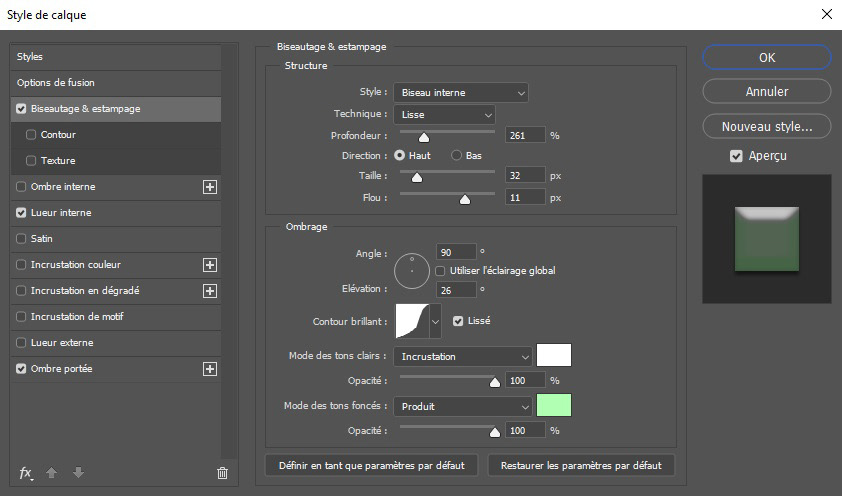Click highlight Opacité slider handle
Viewport: 842px width, 496px height.
click(x=495, y=382)
